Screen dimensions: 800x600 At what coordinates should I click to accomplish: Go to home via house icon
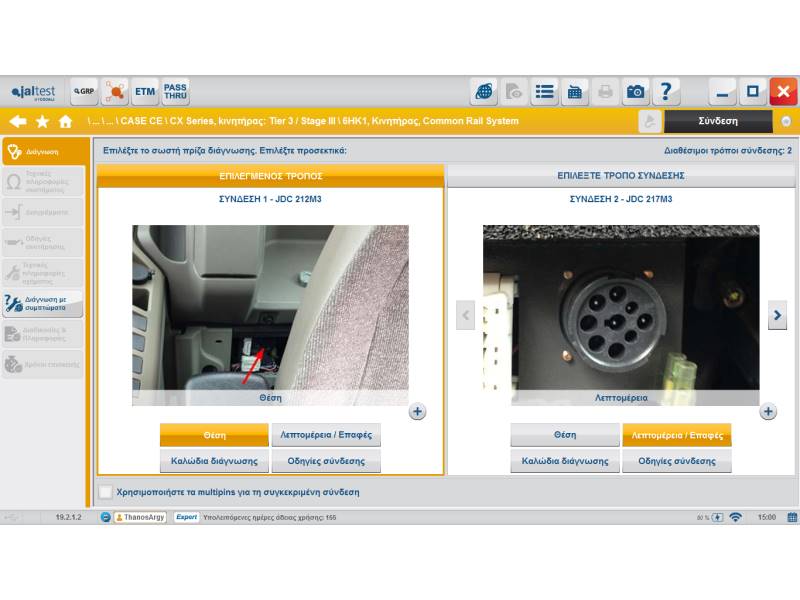(x=66, y=121)
